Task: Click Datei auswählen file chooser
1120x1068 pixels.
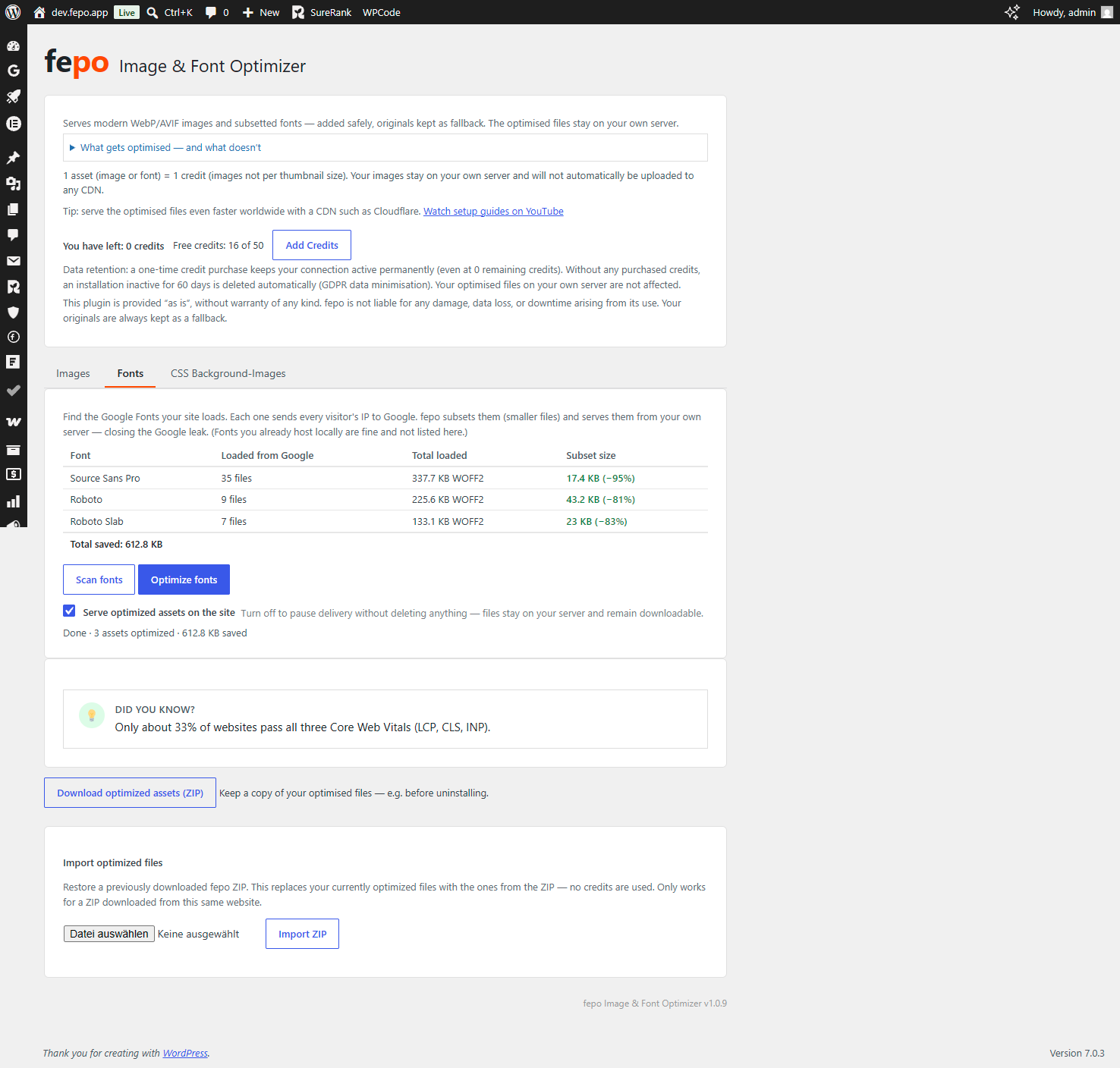Action: point(109,934)
